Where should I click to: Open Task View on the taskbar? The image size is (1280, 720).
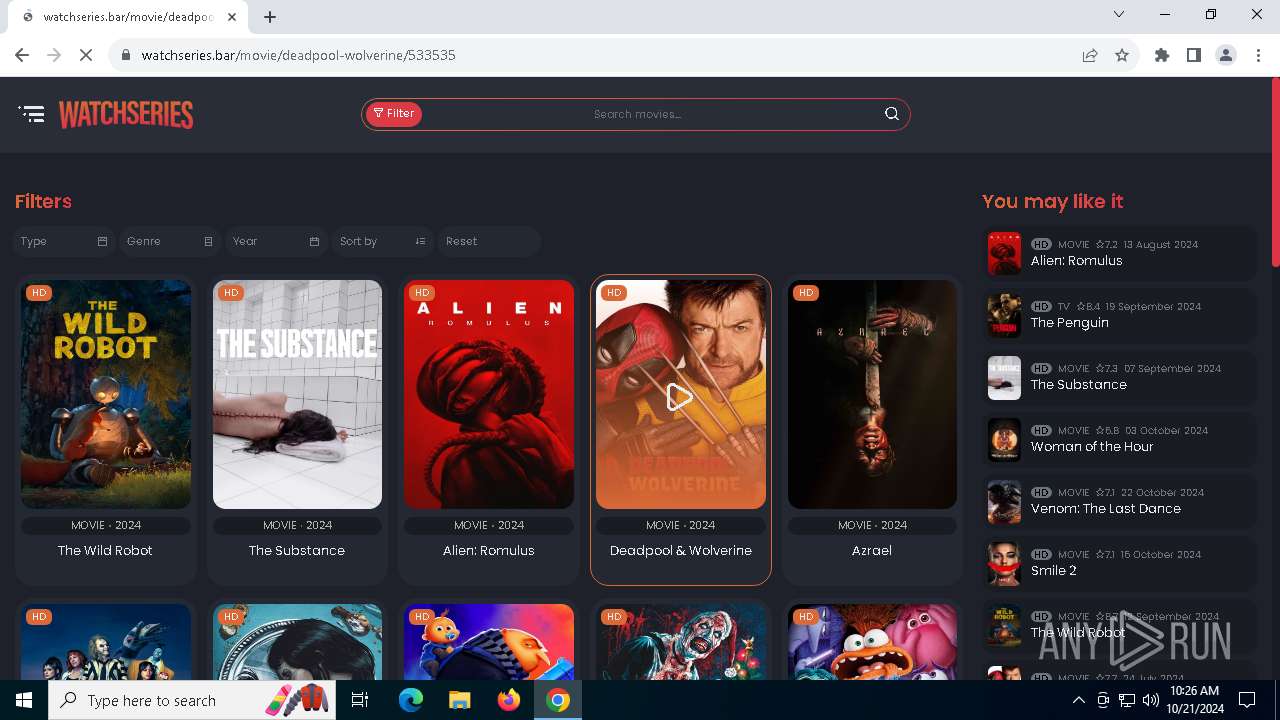pos(360,700)
